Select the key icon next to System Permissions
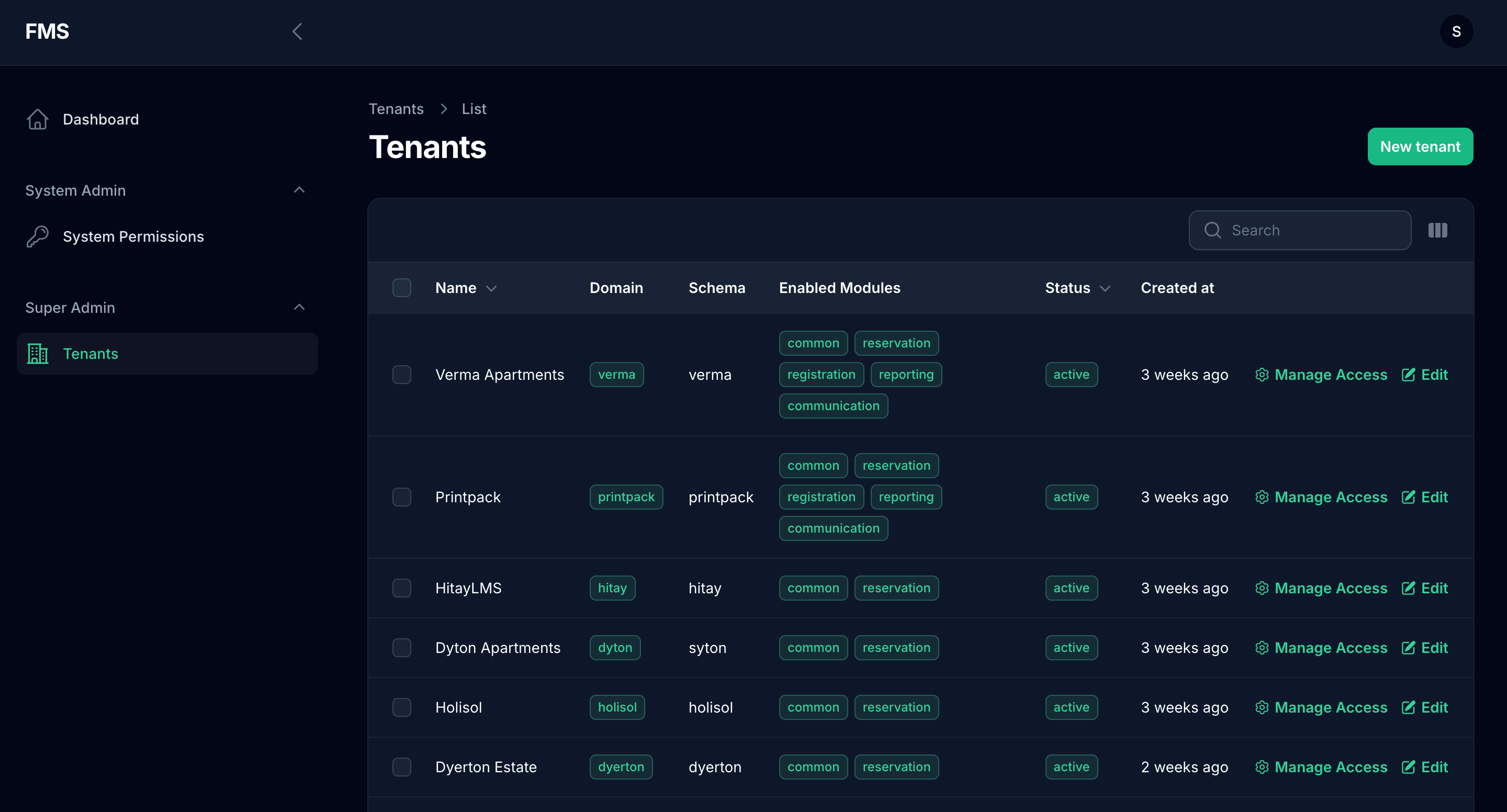Screen dimensions: 1507x812 (37, 236)
